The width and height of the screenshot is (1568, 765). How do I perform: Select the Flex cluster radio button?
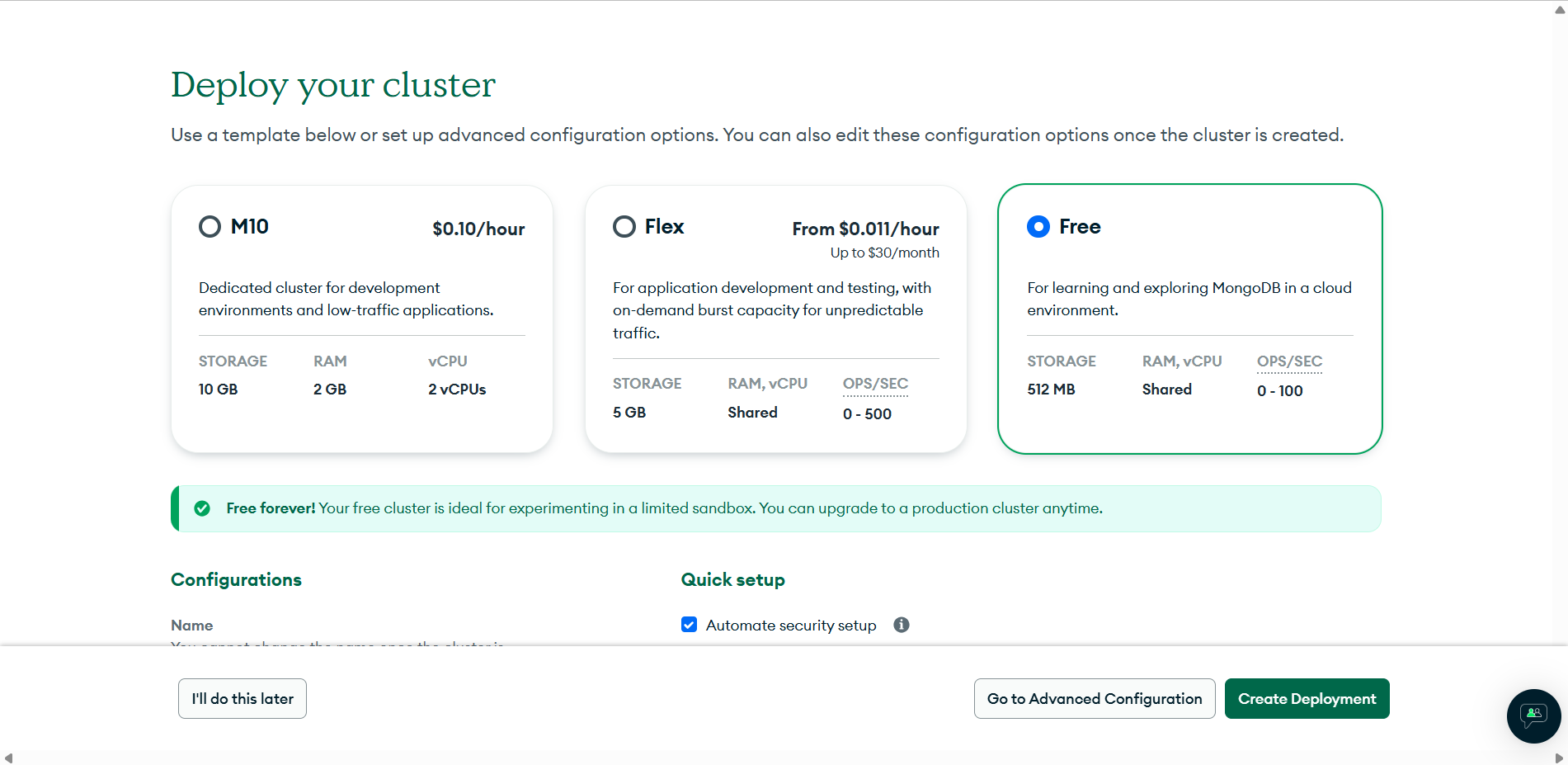(x=624, y=227)
